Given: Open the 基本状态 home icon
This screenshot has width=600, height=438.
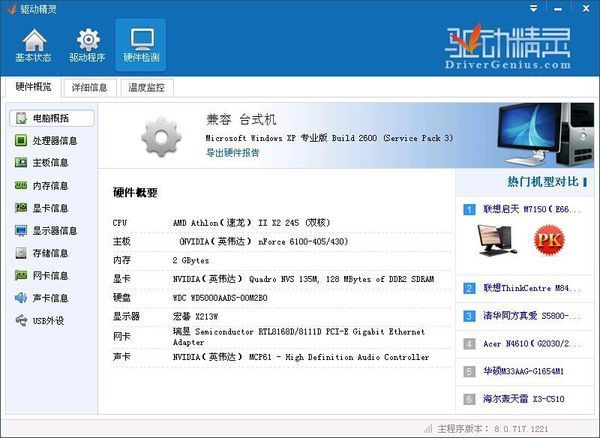Looking at the screenshot, I should coord(34,40).
